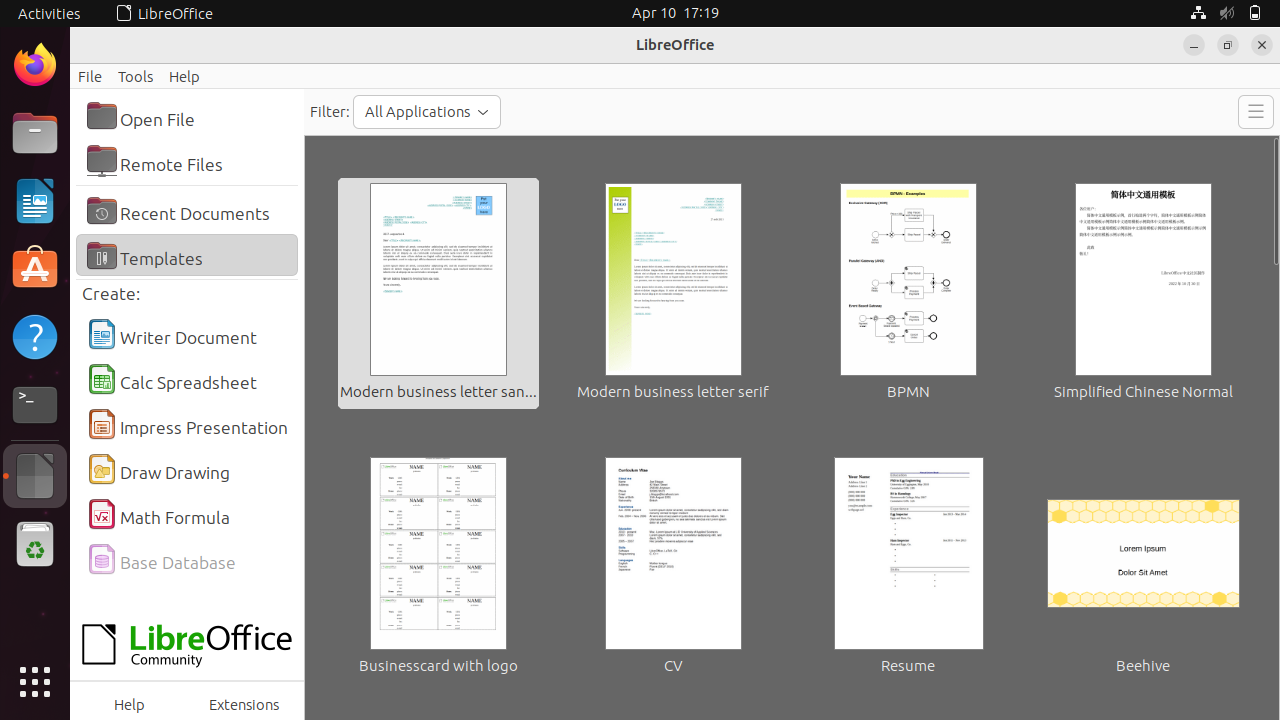The width and height of the screenshot is (1280, 720).
Task: Open the Tools menu
Action: click(135, 76)
